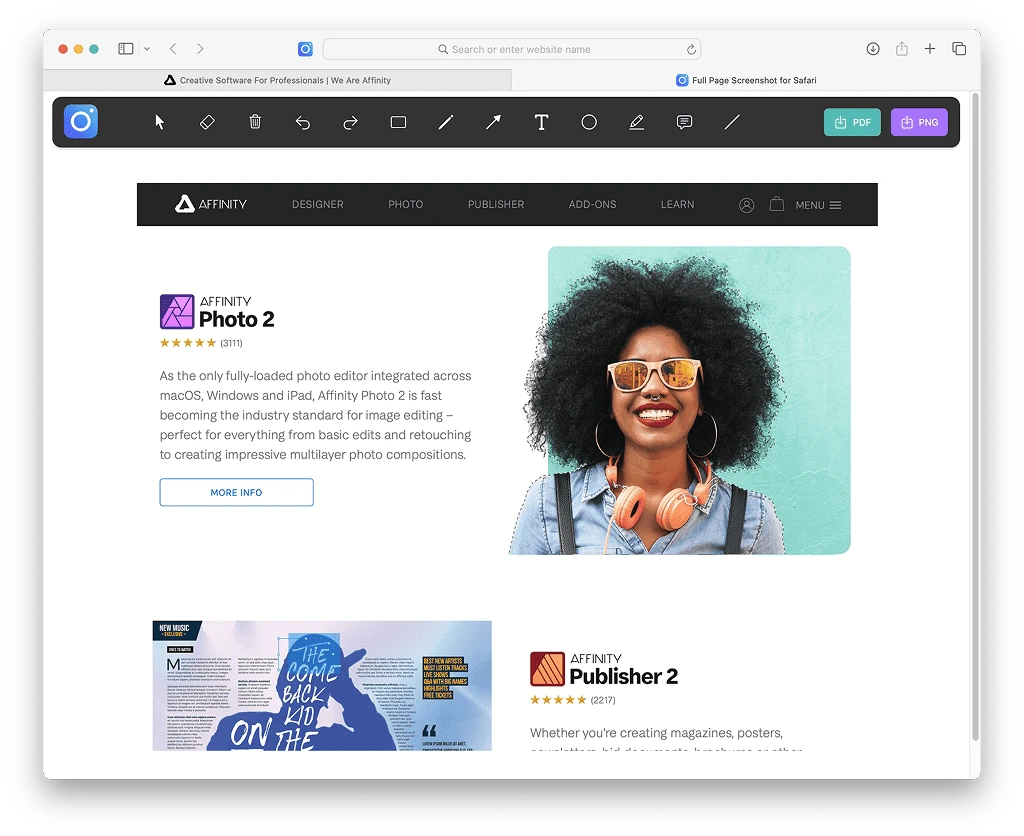Open the Safari share menu
This screenshot has height=836, width=1024.
(901, 49)
